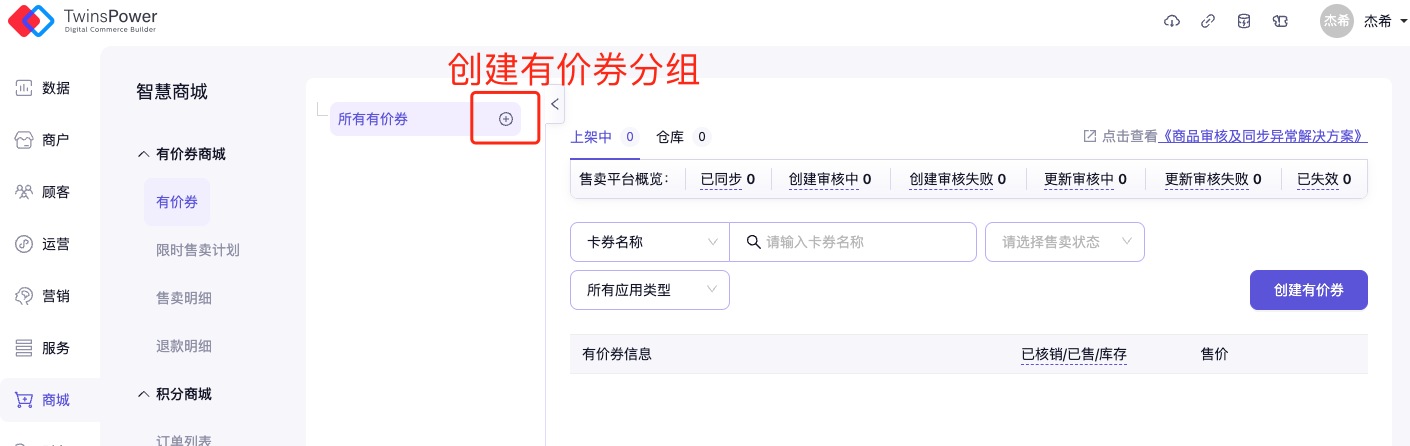Viewport: 1410px width, 446px height.
Task: Click the 请输入卡券名称 search field
Action: click(x=864, y=242)
